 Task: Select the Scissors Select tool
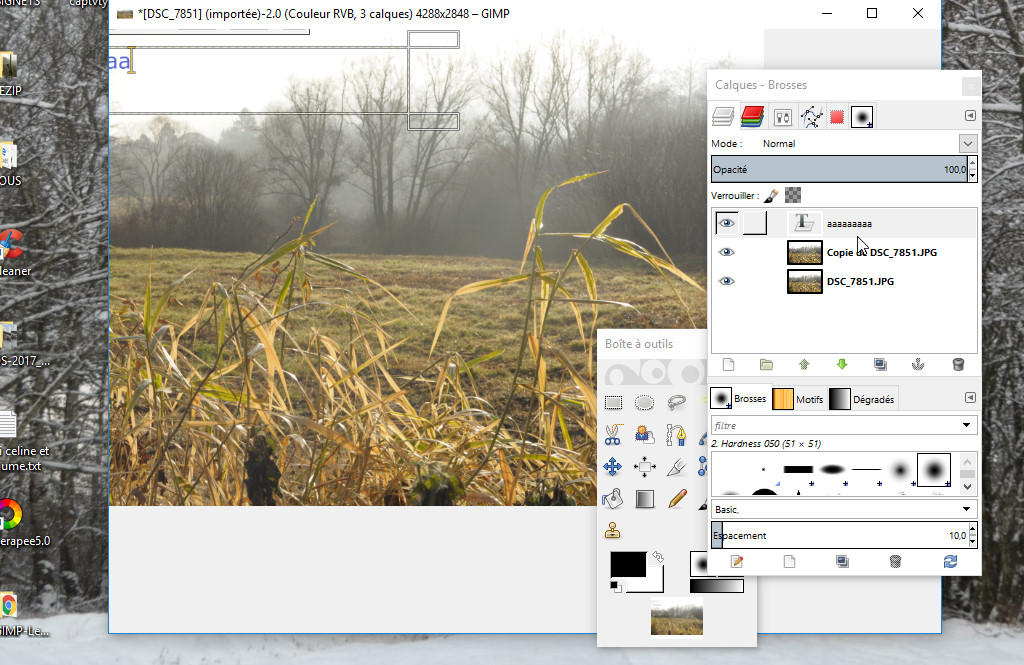tap(613, 434)
